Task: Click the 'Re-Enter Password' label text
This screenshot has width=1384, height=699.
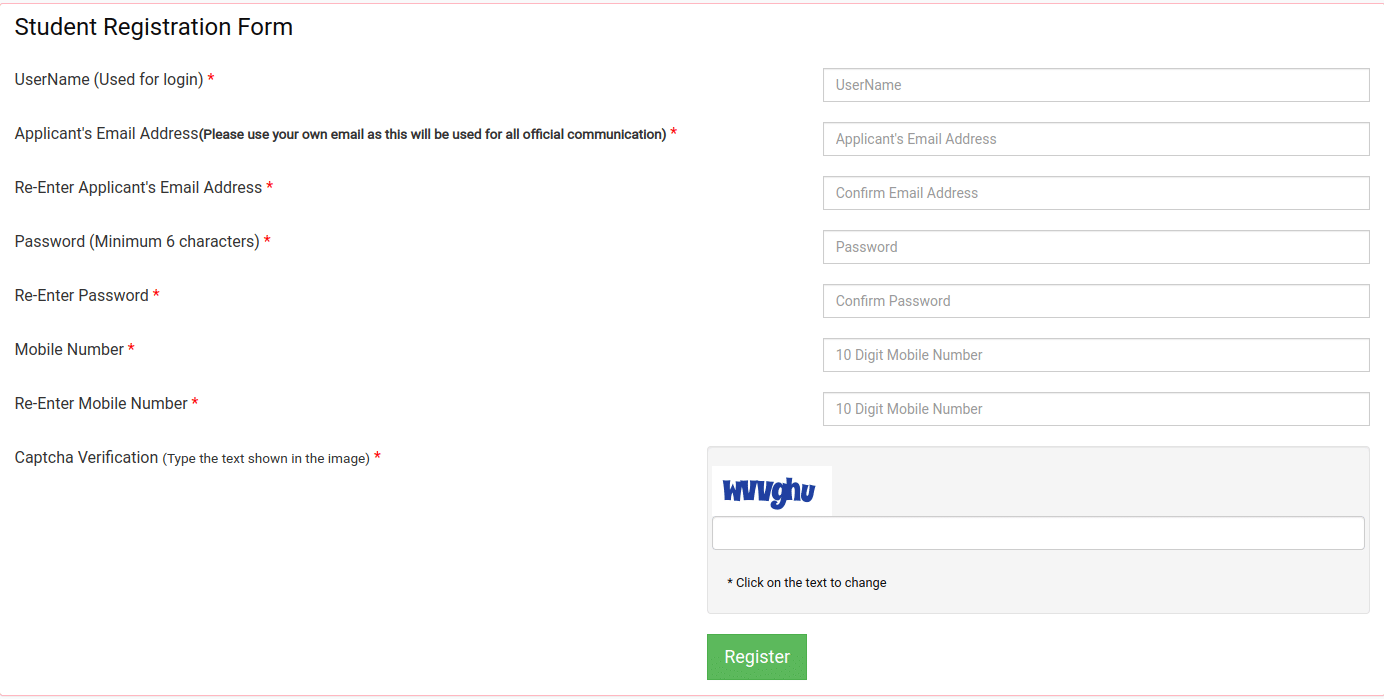Action: pyautogui.click(x=82, y=296)
